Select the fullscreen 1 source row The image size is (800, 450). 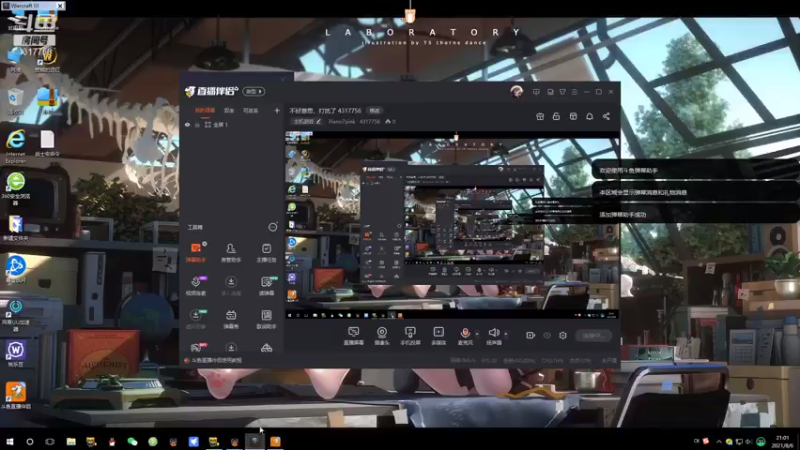click(x=232, y=124)
